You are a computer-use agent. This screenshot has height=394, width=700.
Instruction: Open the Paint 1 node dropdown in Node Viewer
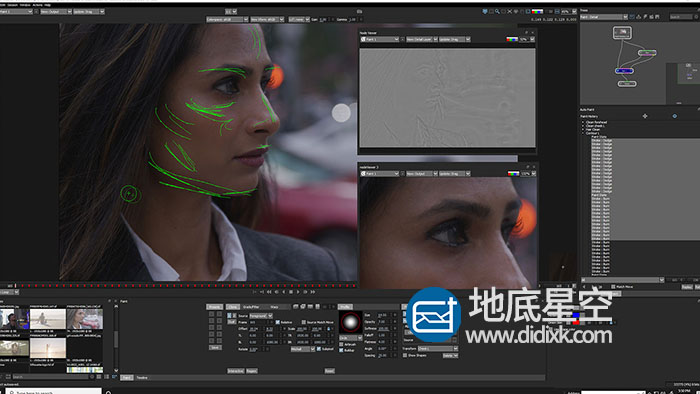point(380,39)
